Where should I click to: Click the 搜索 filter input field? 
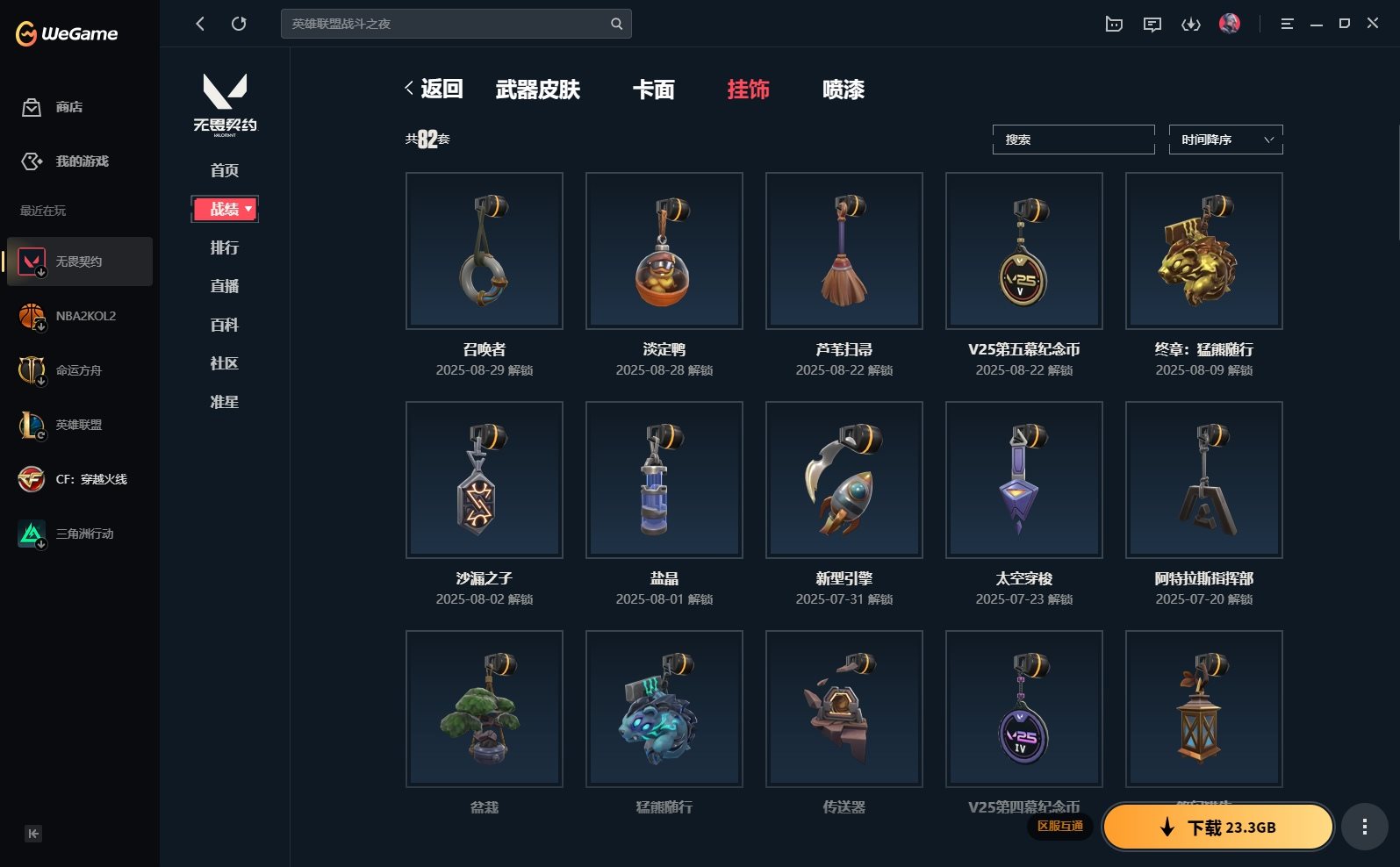(1073, 140)
